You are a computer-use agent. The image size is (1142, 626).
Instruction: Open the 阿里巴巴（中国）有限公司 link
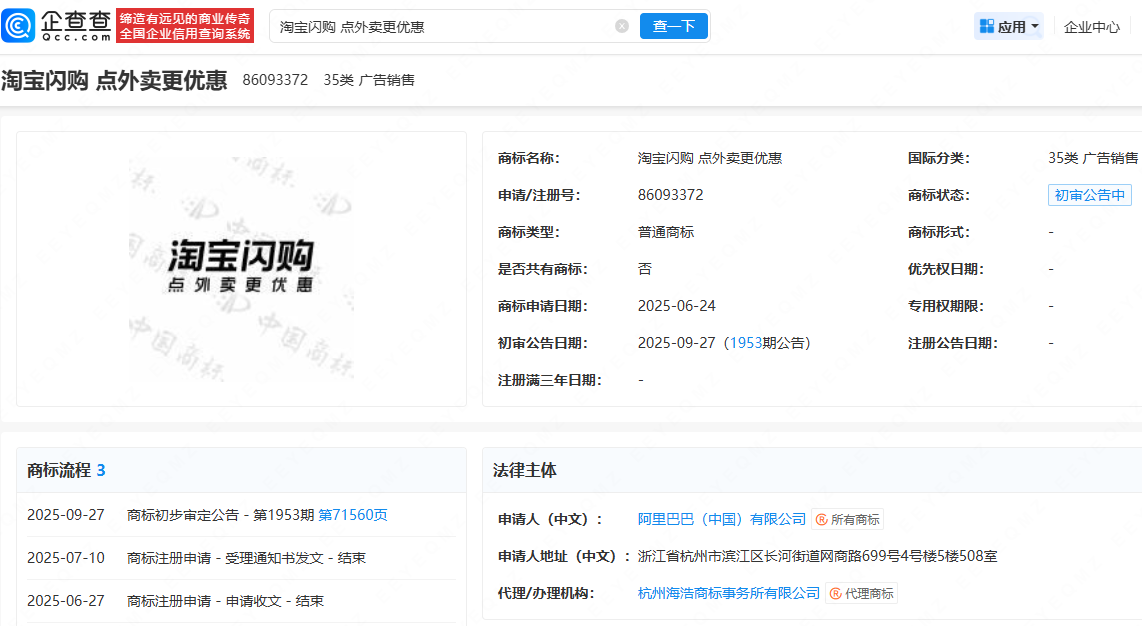pyautogui.click(x=724, y=519)
